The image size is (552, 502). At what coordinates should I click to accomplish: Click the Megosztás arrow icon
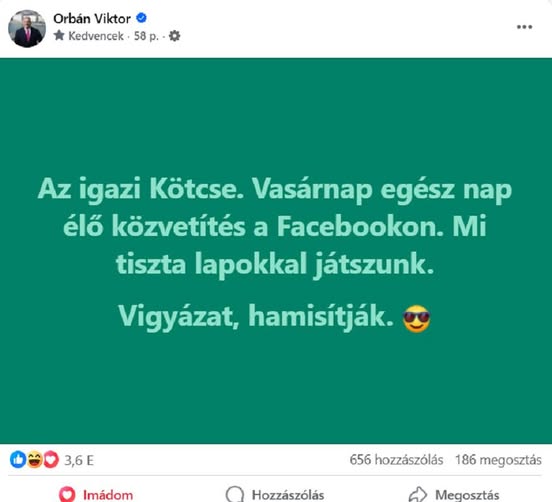[x=418, y=495]
